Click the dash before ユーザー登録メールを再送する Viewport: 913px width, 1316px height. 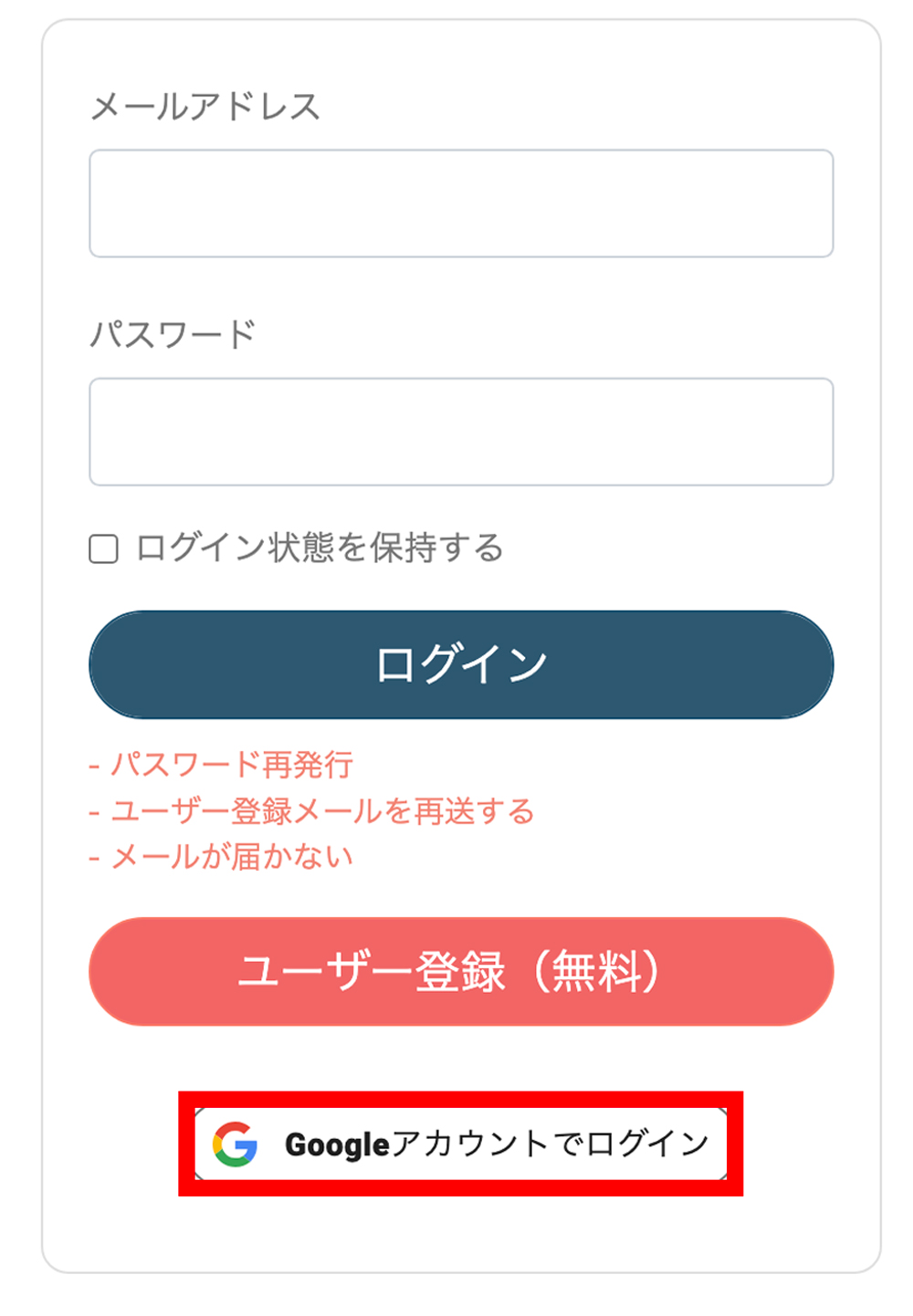point(94,812)
